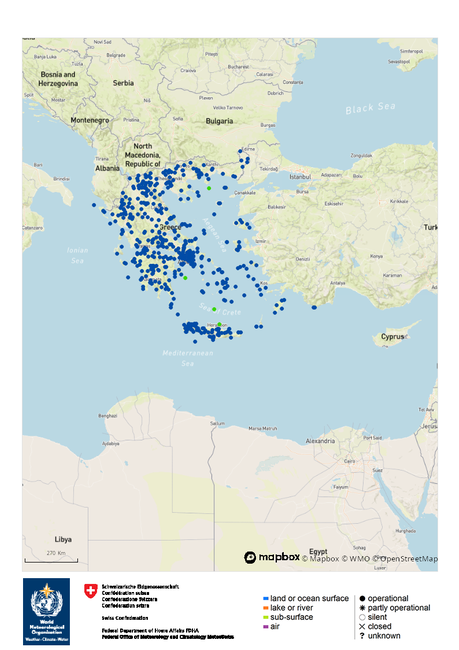Click the Mapbox logo icon
459x650 pixels.
pos(250,557)
